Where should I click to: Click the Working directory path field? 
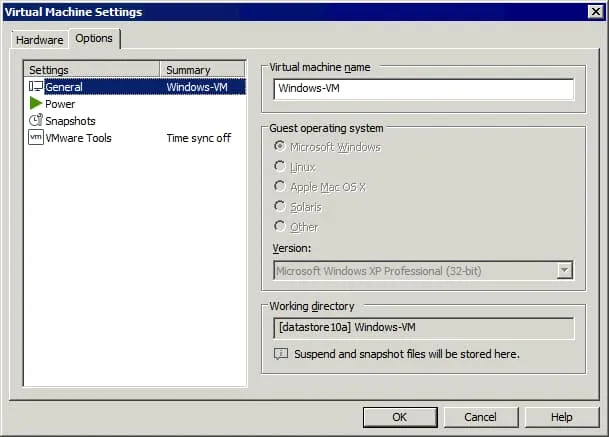click(x=423, y=329)
